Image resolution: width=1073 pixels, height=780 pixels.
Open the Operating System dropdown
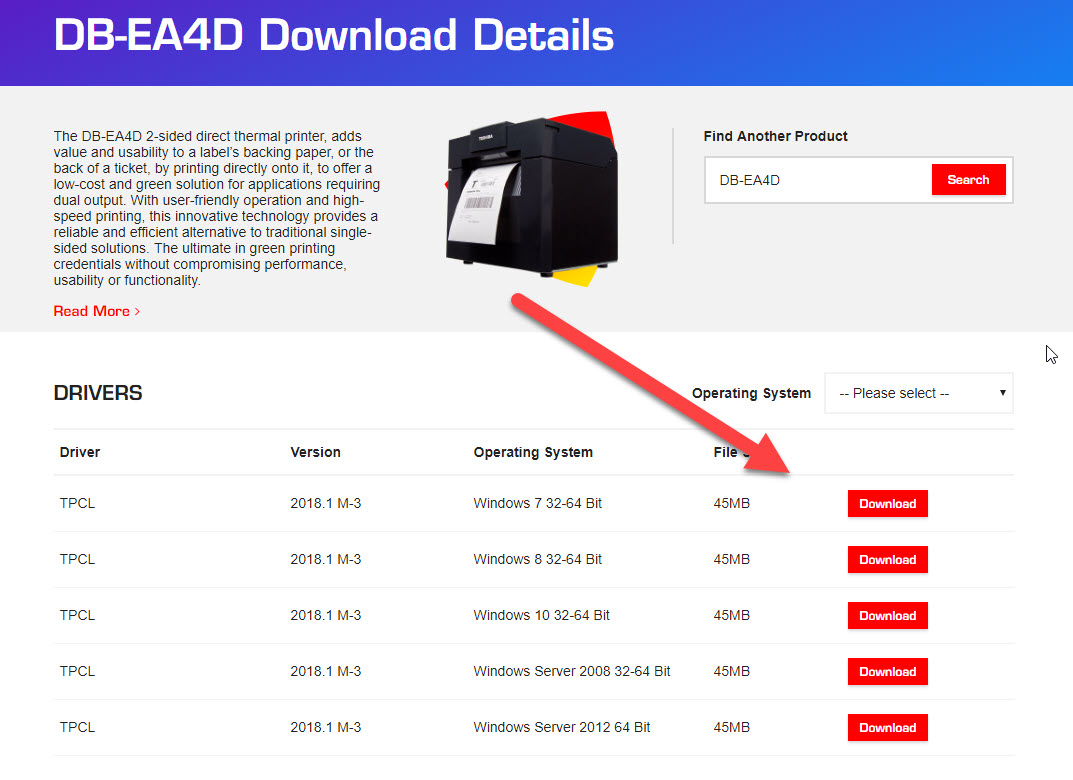(918, 393)
